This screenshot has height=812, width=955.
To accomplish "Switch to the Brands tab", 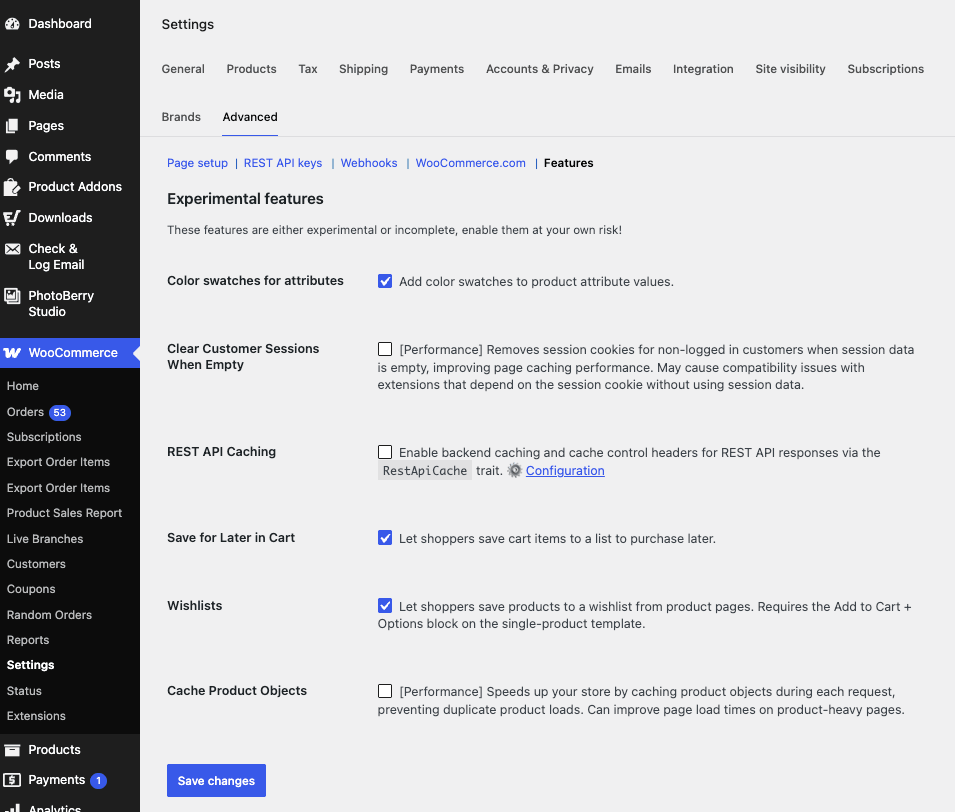I will [x=181, y=117].
